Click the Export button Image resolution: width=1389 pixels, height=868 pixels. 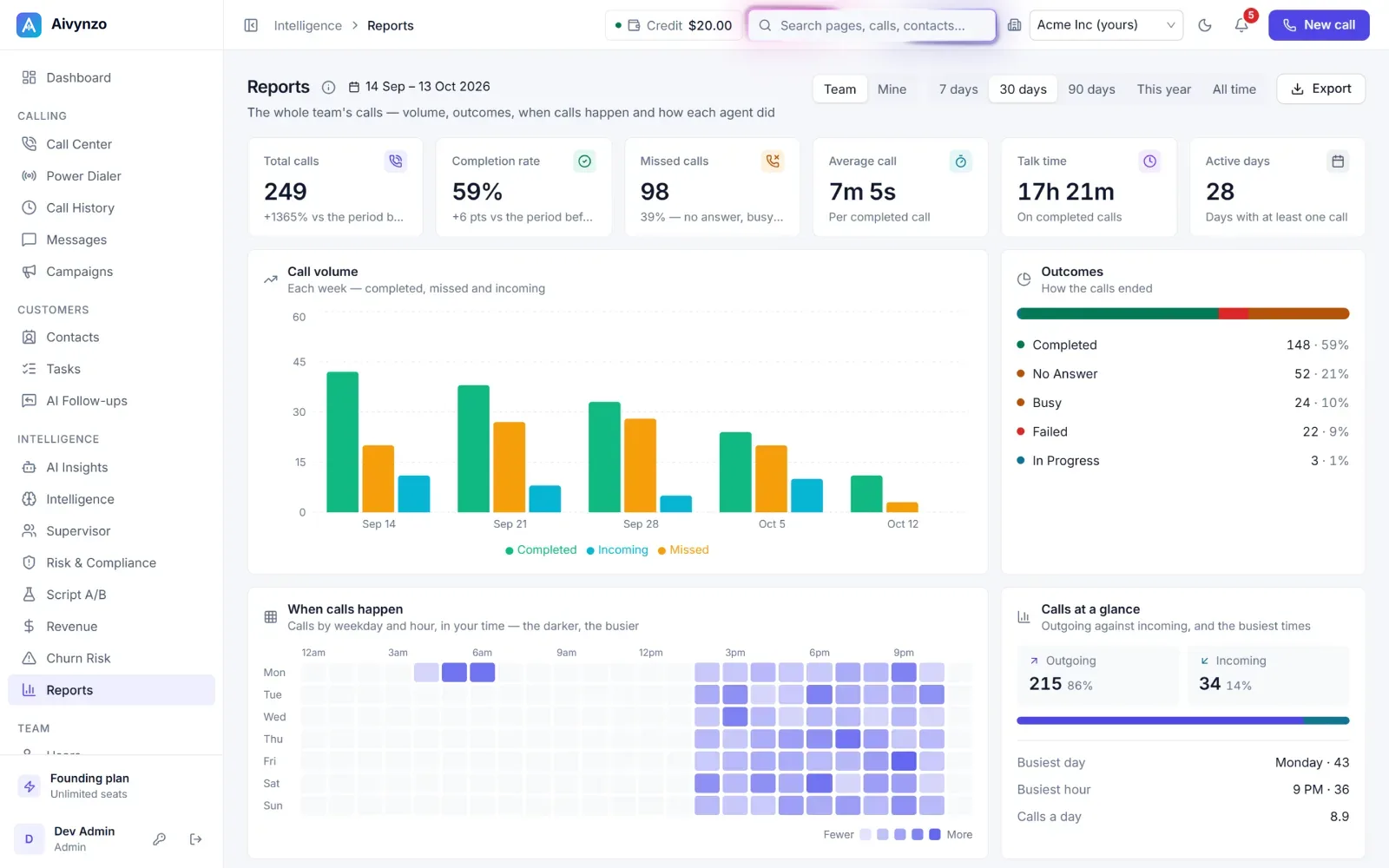tap(1320, 89)
